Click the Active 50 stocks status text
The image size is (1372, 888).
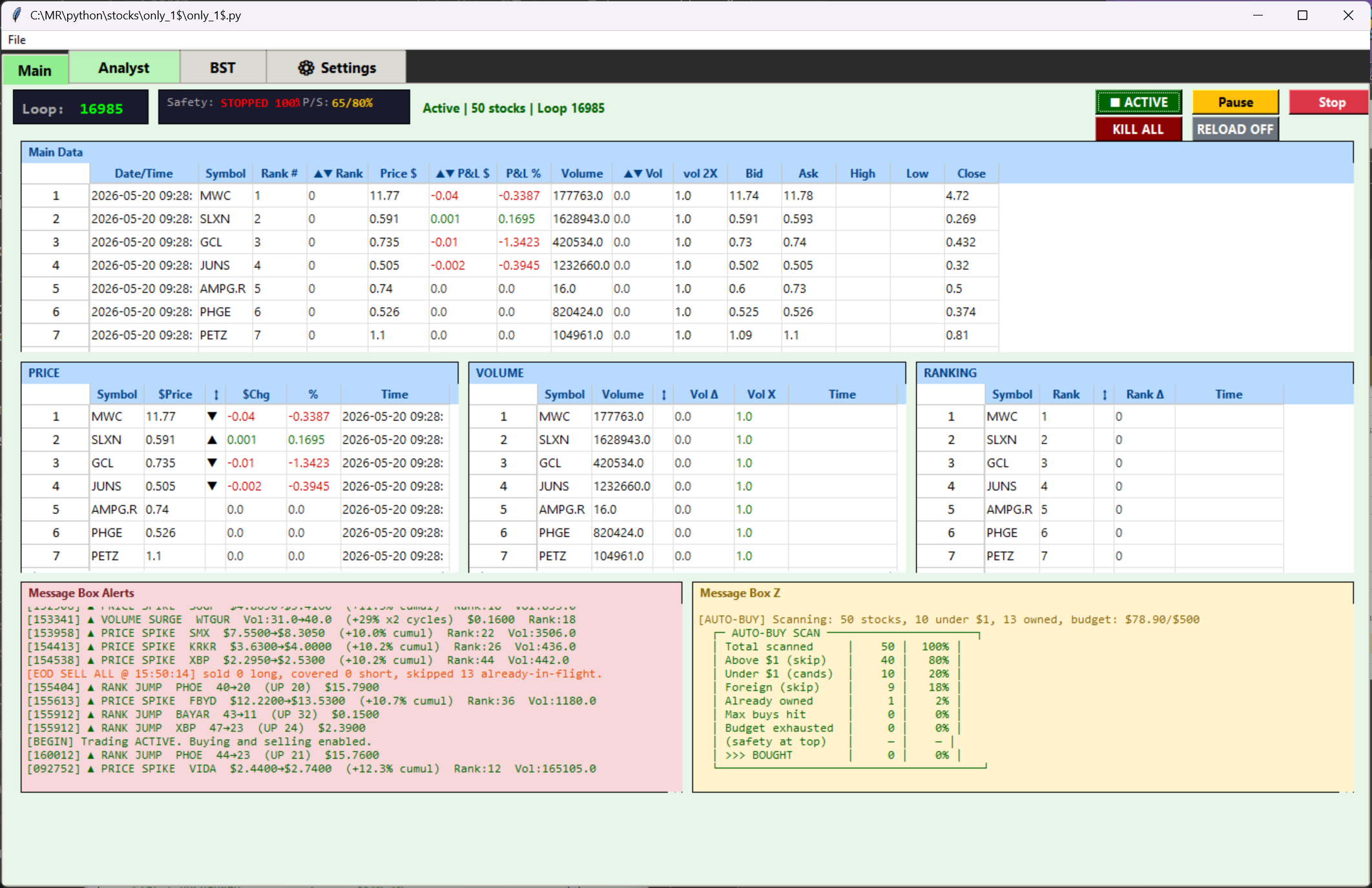tap(514, 108)
